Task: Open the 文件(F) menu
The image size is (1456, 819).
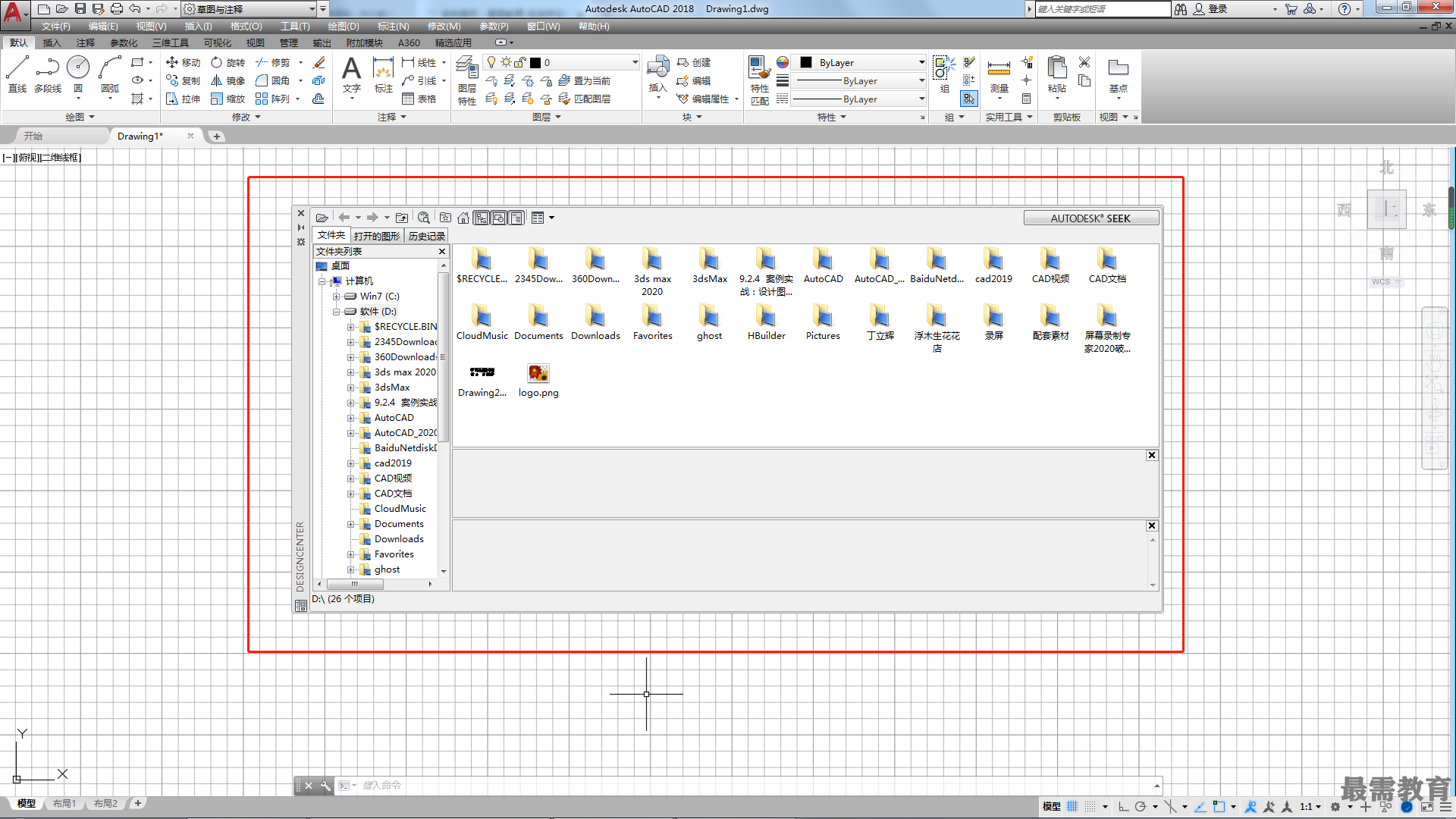Action: pyautogui.click(x=55, y=26)
